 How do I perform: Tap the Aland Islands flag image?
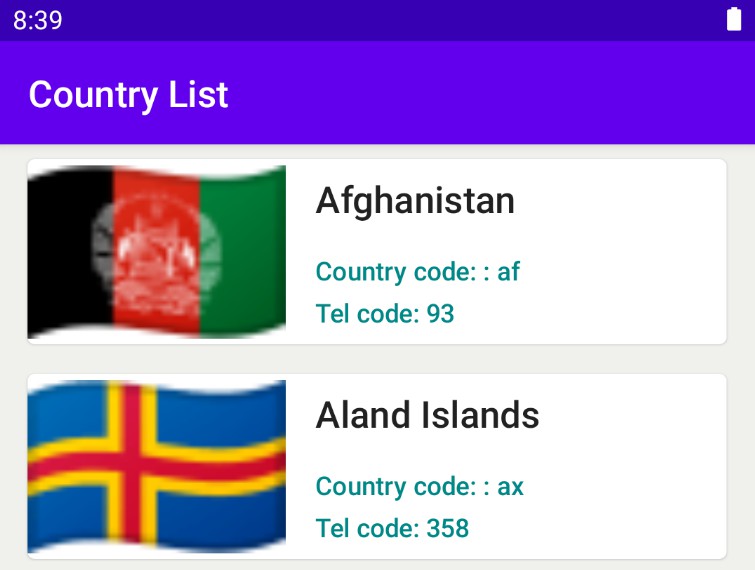(x=156, y=466)
